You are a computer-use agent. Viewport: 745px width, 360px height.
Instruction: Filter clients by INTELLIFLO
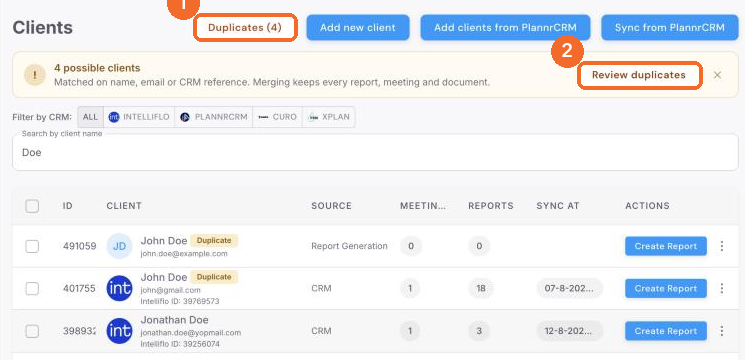pyautogui.click(x=139, y=117)
